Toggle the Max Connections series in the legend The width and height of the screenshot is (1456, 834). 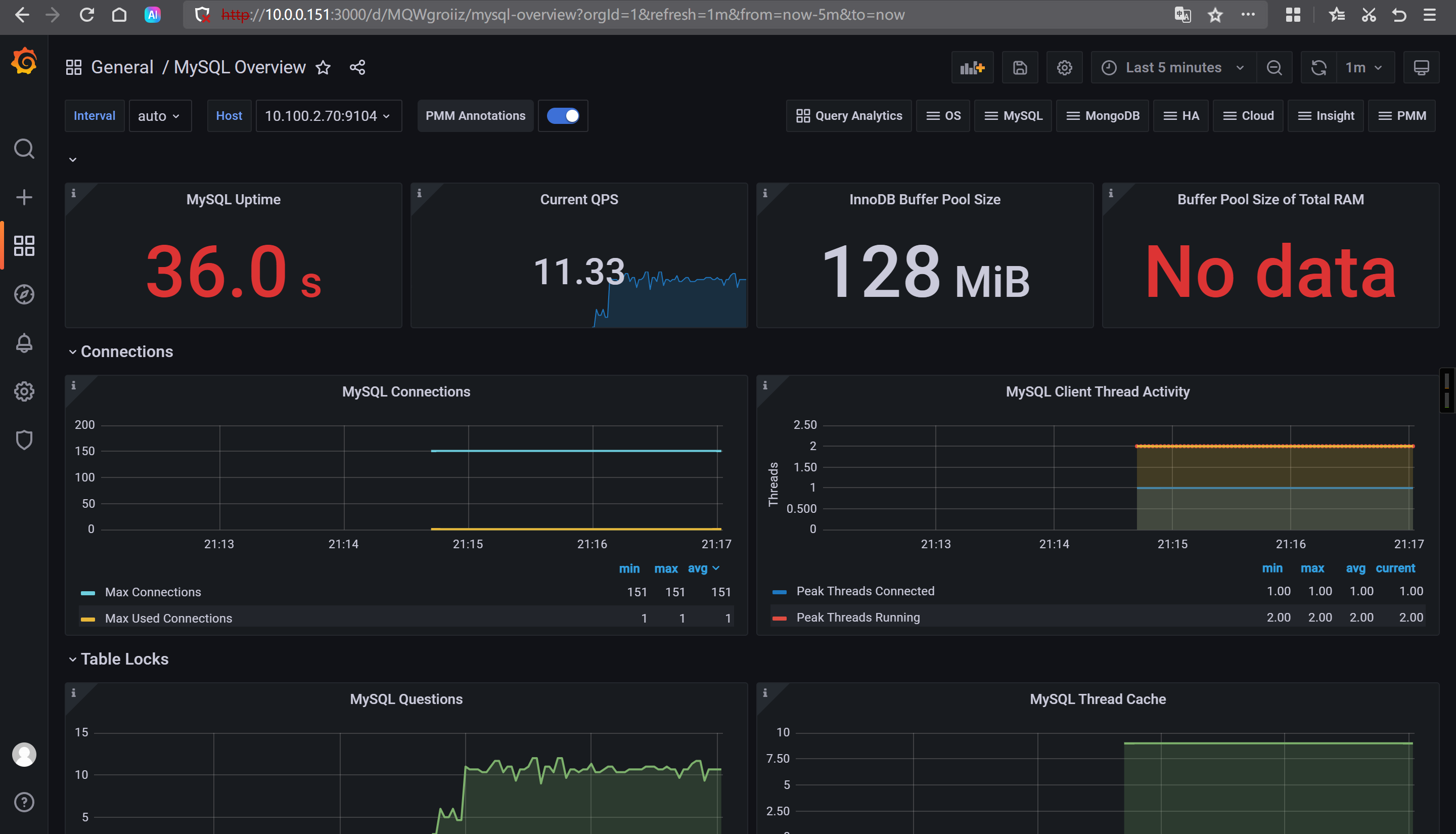pyautogui.click(x=153, y=592)
